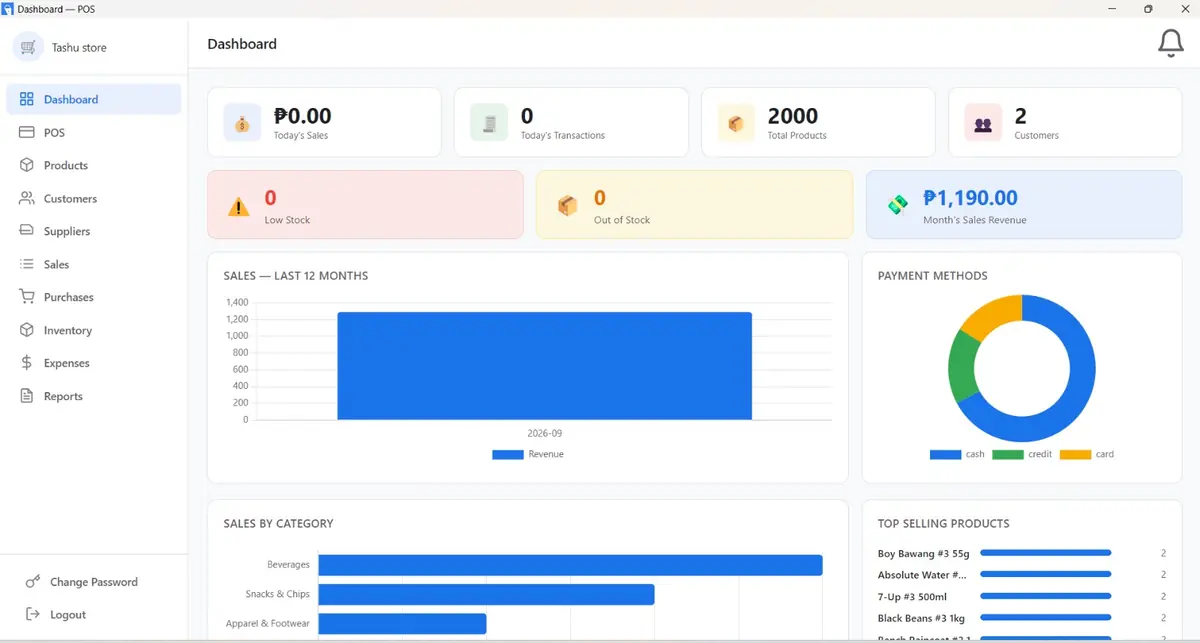
Task: Click the Products box icon in sidebar
Action: tap(27, 165)
